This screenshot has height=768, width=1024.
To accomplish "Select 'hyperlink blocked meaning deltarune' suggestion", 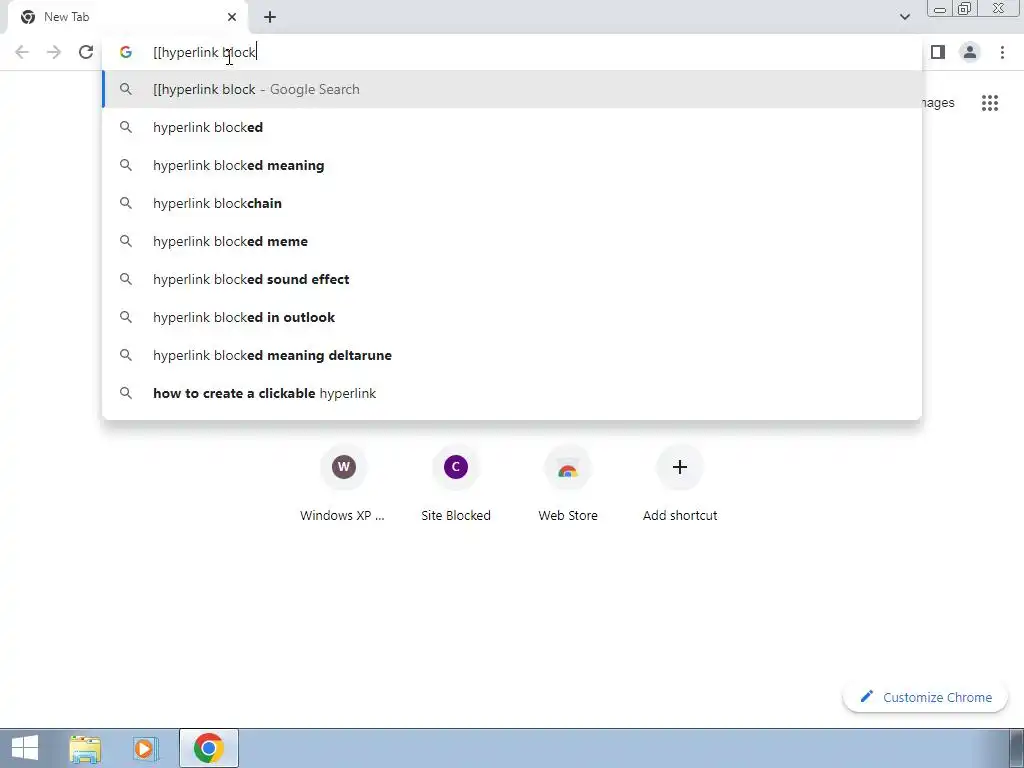I will click(512, 355).
